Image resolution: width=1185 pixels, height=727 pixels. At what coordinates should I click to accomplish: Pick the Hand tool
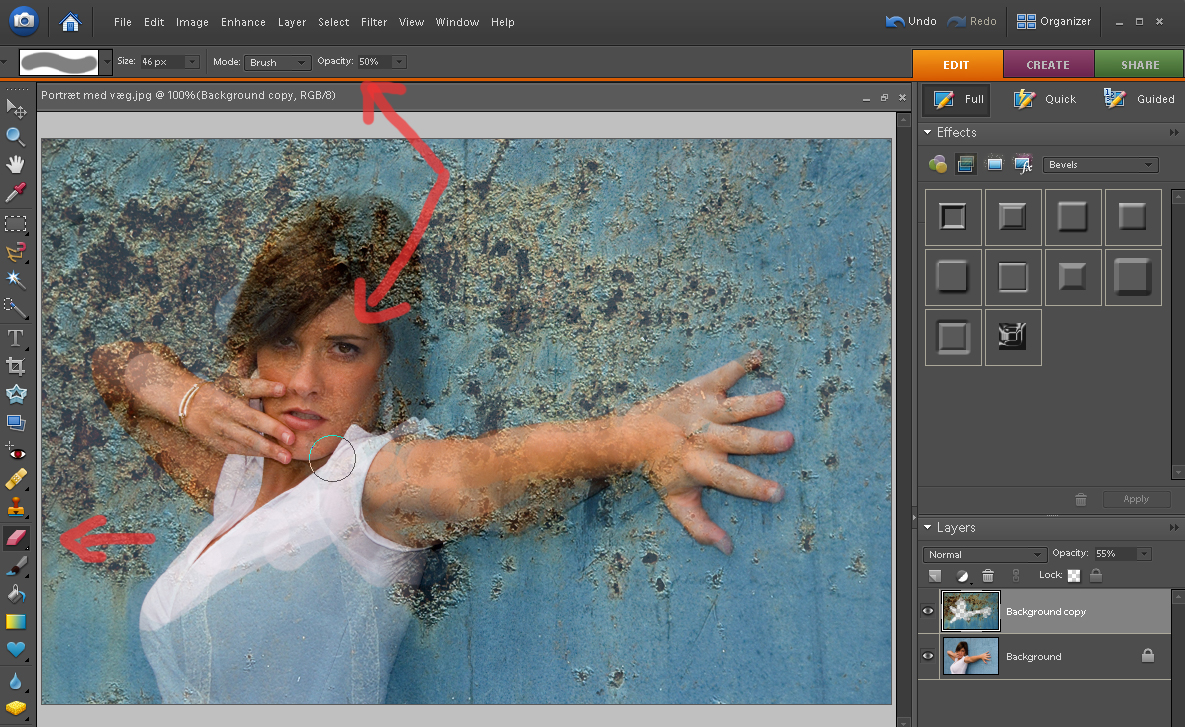(x=16, y=164)
